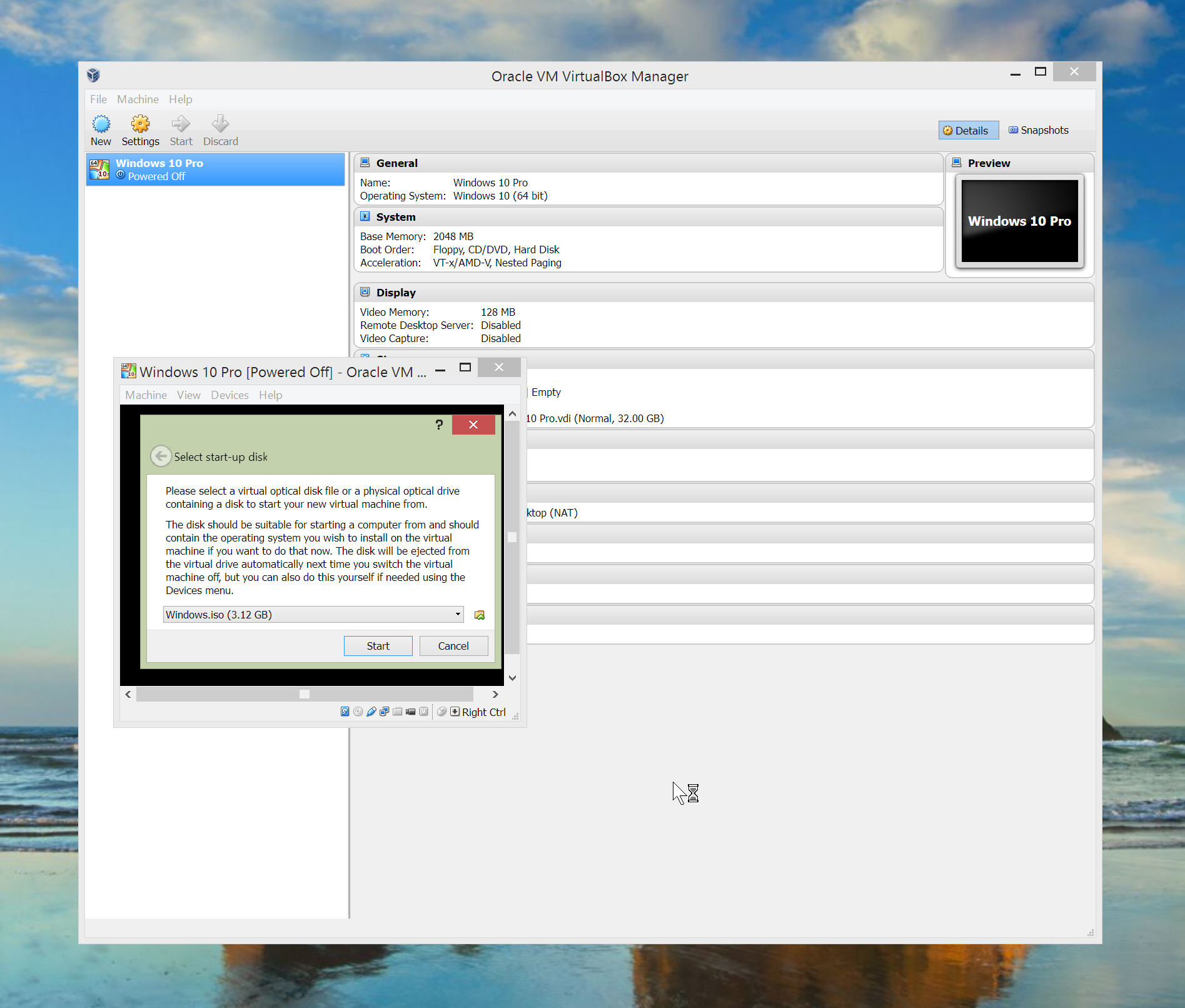Open the Machine menu in VirtualBox Manager
The width and height of the screenshot is (1185, 1008).
[138, 99]
